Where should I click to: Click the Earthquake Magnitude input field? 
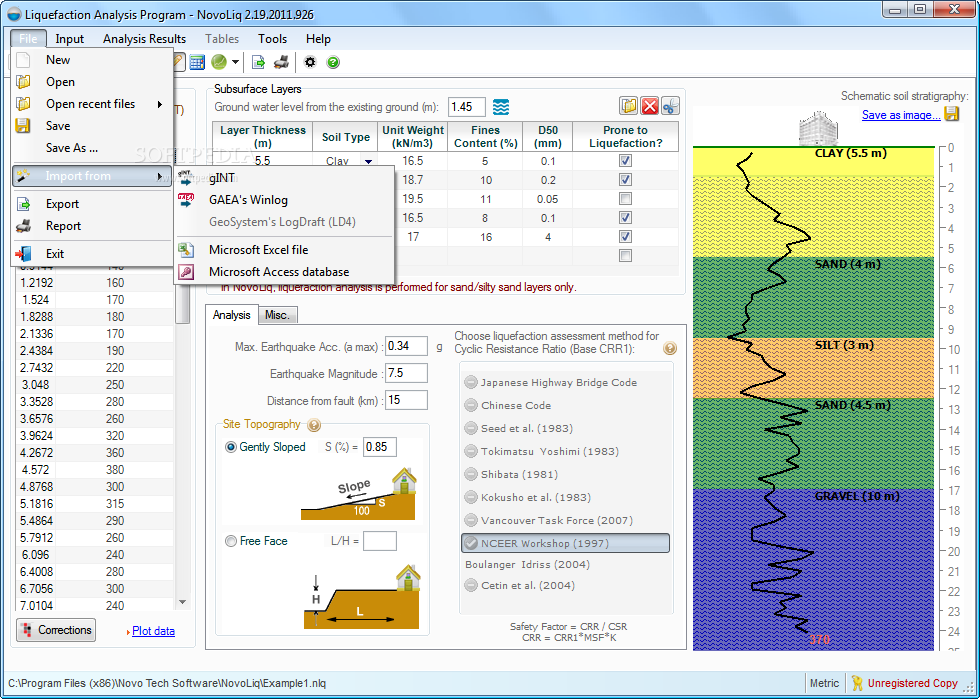(406, 373)
